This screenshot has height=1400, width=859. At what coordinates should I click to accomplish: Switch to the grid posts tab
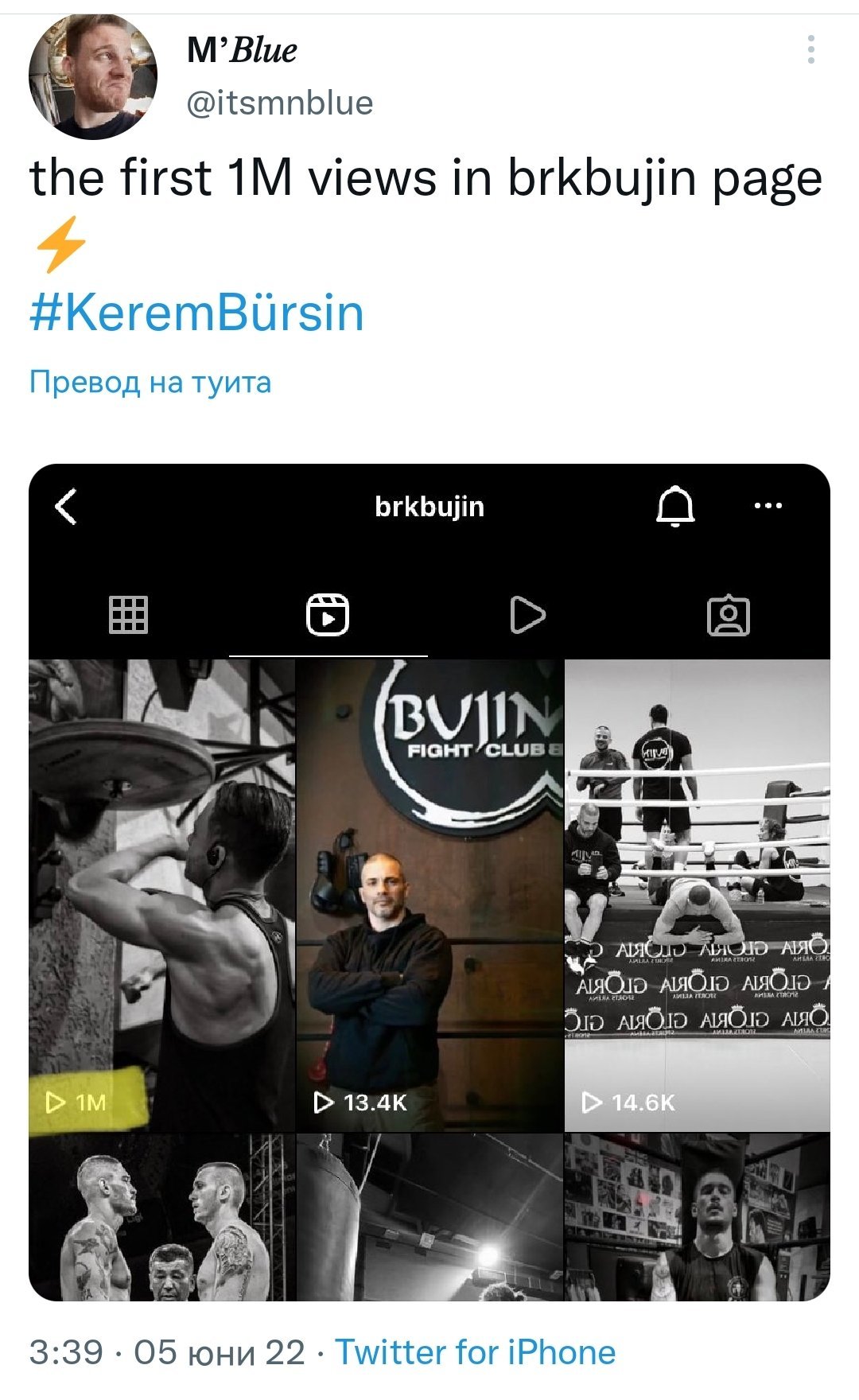(x=128, y=614)
